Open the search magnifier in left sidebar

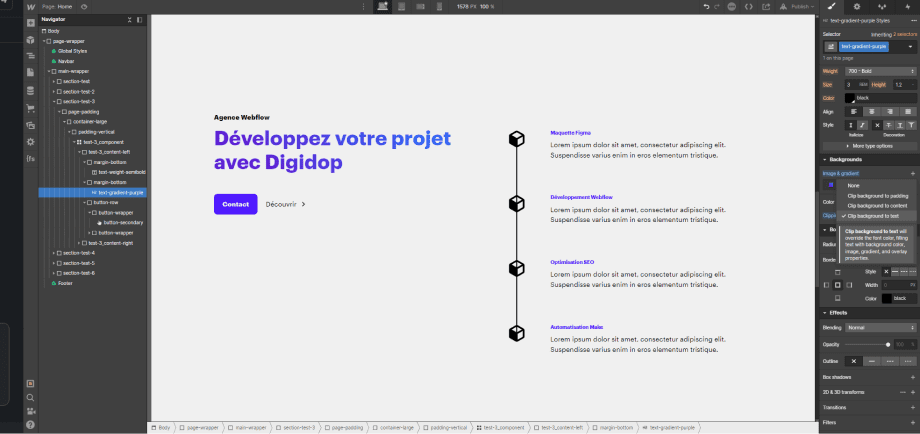(x=31, y=397)
